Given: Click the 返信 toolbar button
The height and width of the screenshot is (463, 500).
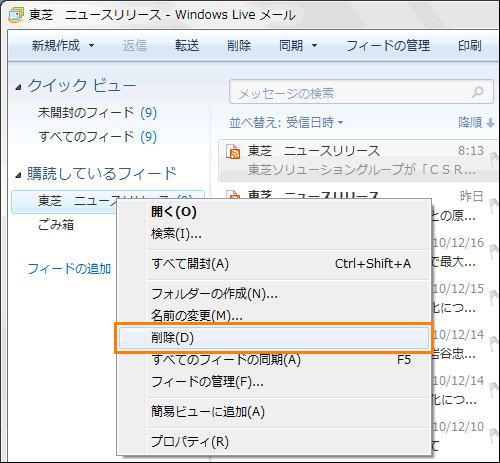Looking at the screenshot, I should [135, 46].
